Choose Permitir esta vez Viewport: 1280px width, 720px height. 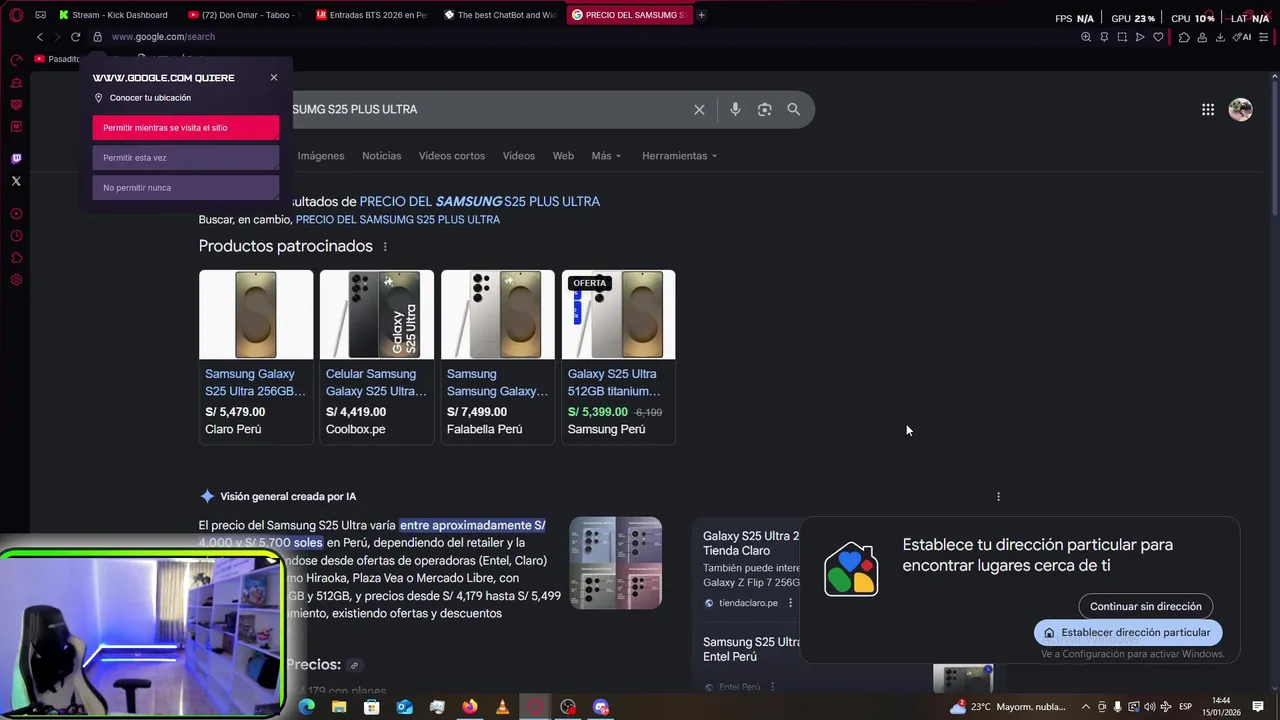[186, 158]
